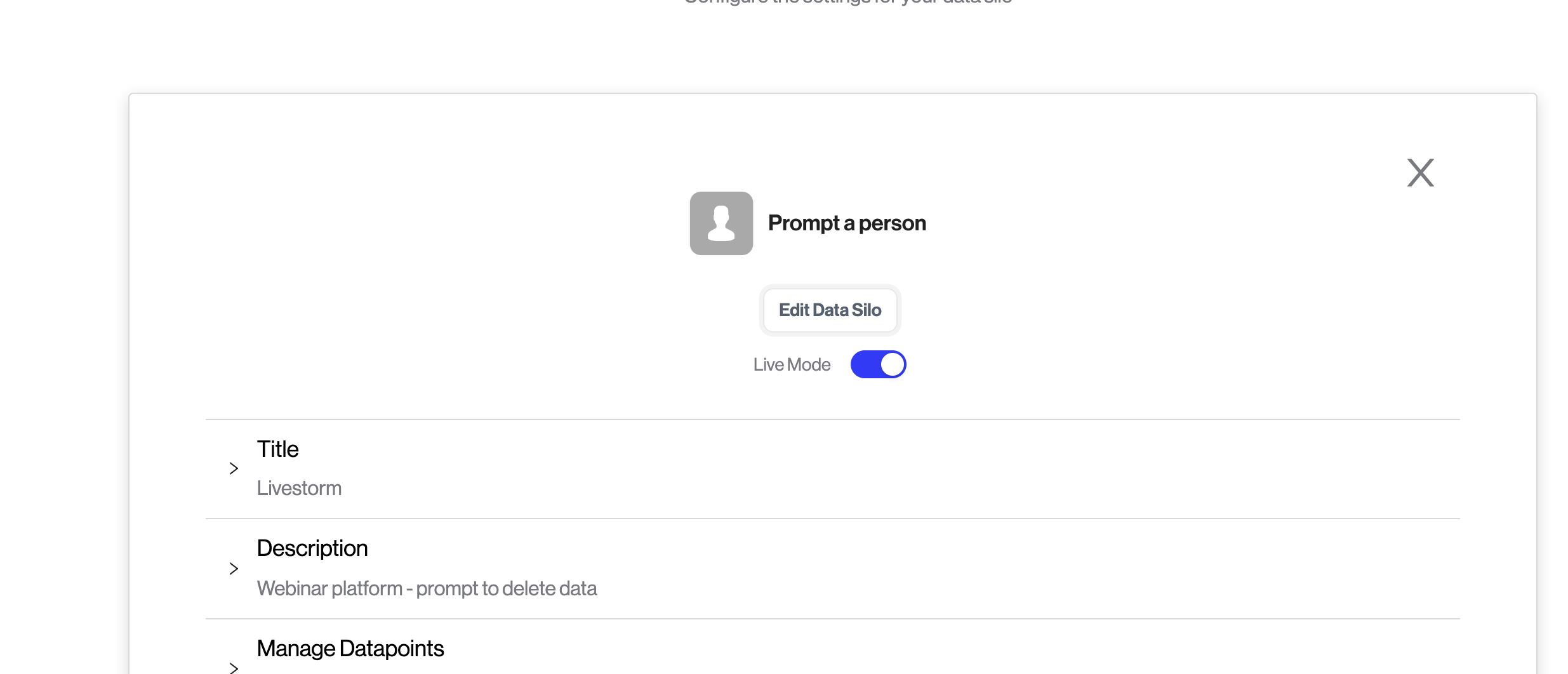Image resolution: width=1568 pixels, height=674 pixels.
Task: Click the word 'Datapoints' in Manage Datapoints
Action: (392, 649)
